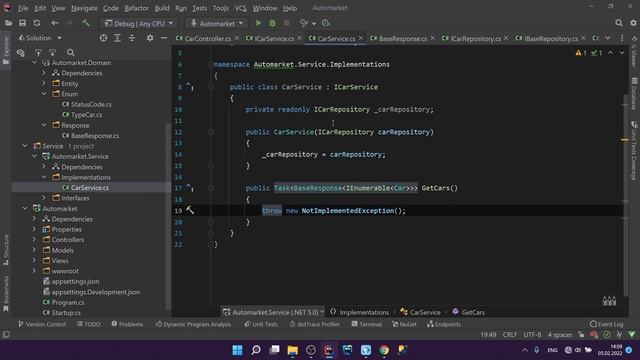Open the Problems tool window
Viewport: 640px width, 360px height.
[x=127, y=324]
